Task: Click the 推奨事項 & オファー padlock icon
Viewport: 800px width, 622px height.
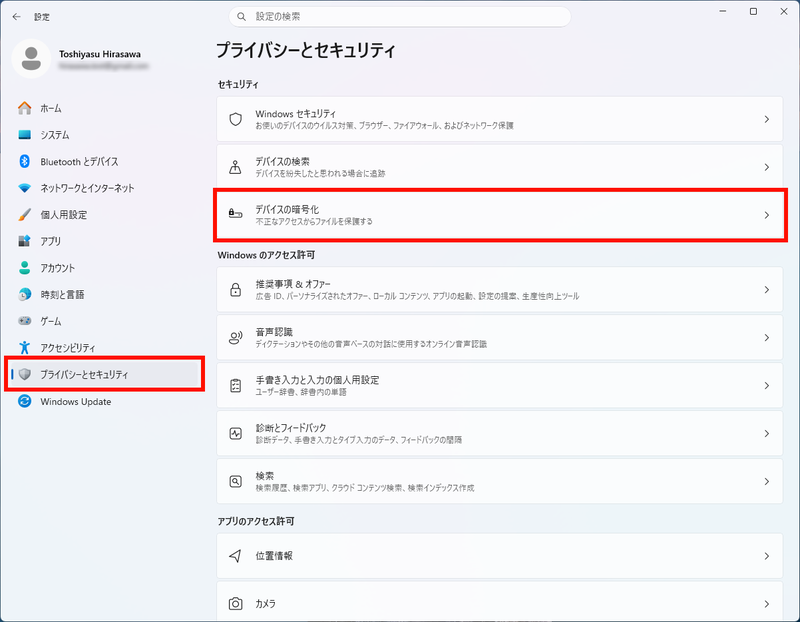Action: [235, 289]
